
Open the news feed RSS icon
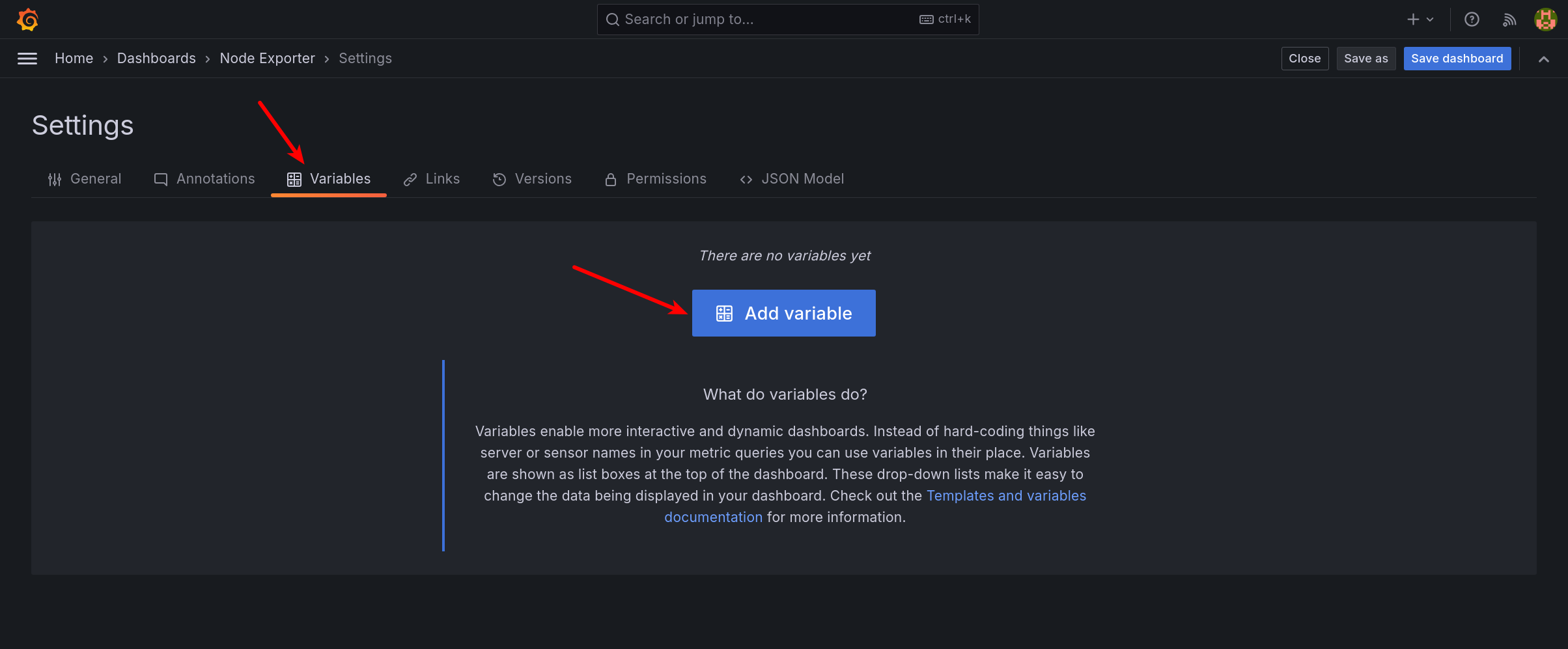point(1509,20)
